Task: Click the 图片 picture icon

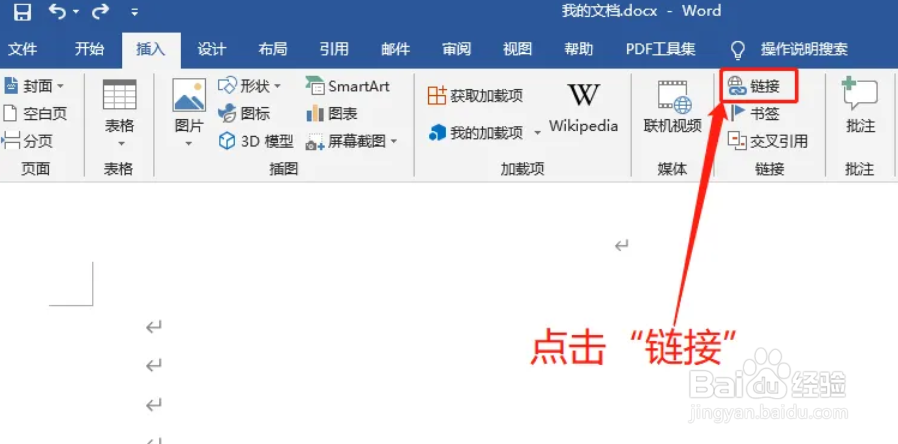Action: (x=189, y=95)
